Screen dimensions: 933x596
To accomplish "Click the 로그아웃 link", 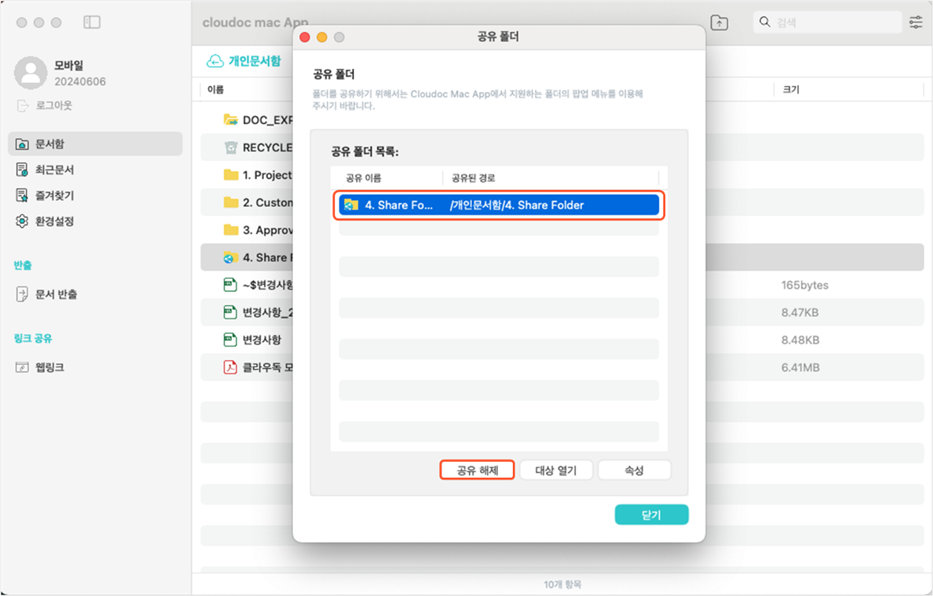I will click(x=53, y=105).
